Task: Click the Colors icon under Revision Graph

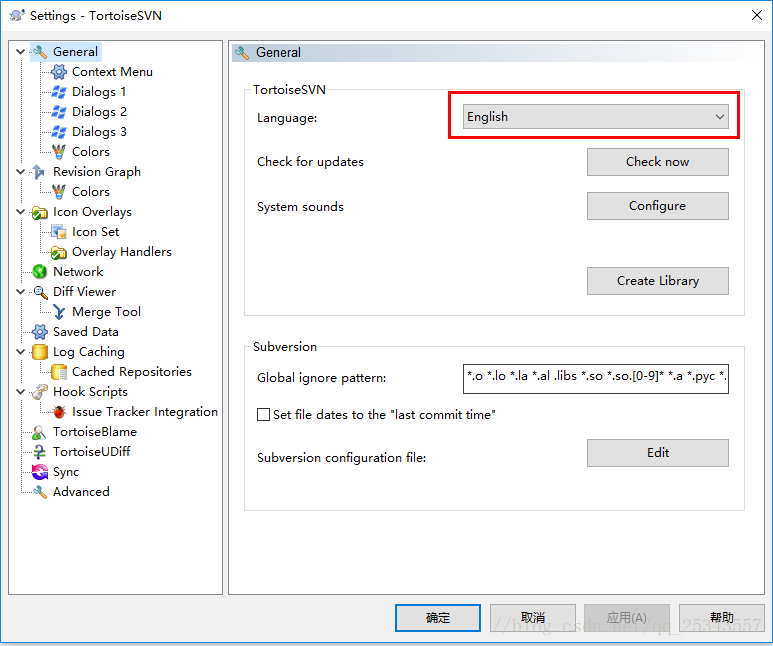Action: click(59, 192)
